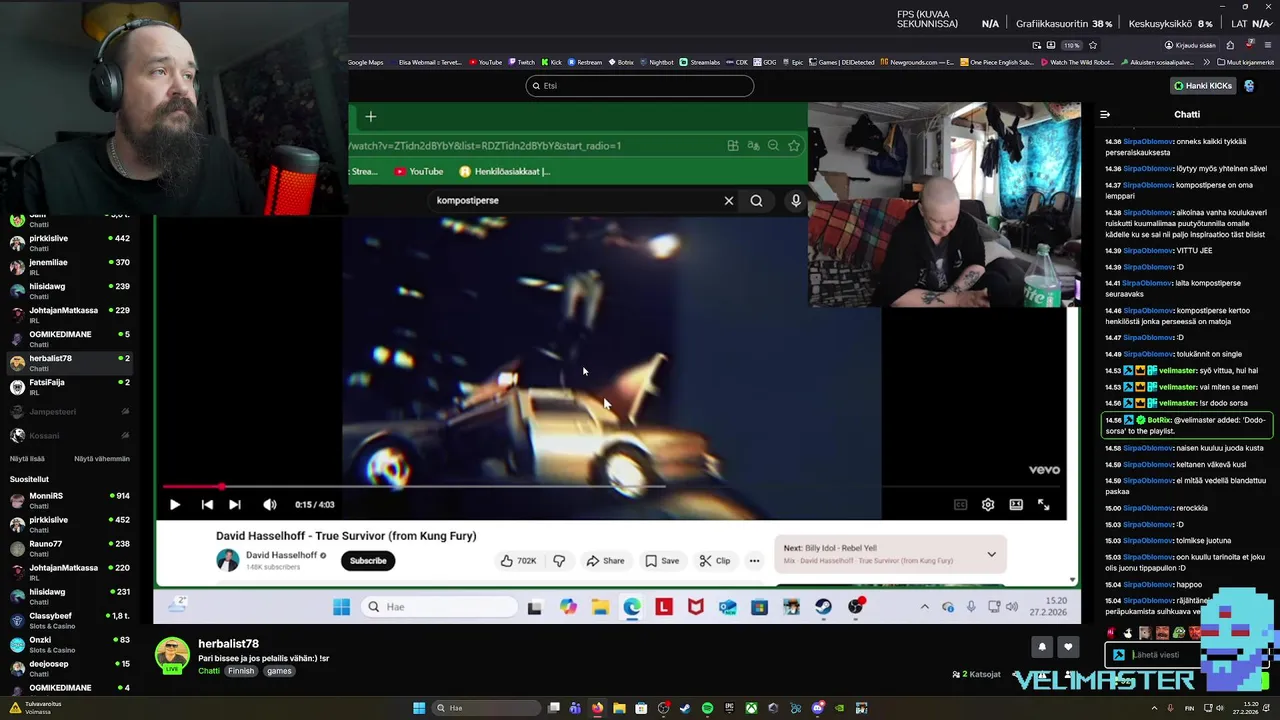Screen dimensions: 1280x720
Task: Follow herbalist78 with heart button
Action: 1068,647
